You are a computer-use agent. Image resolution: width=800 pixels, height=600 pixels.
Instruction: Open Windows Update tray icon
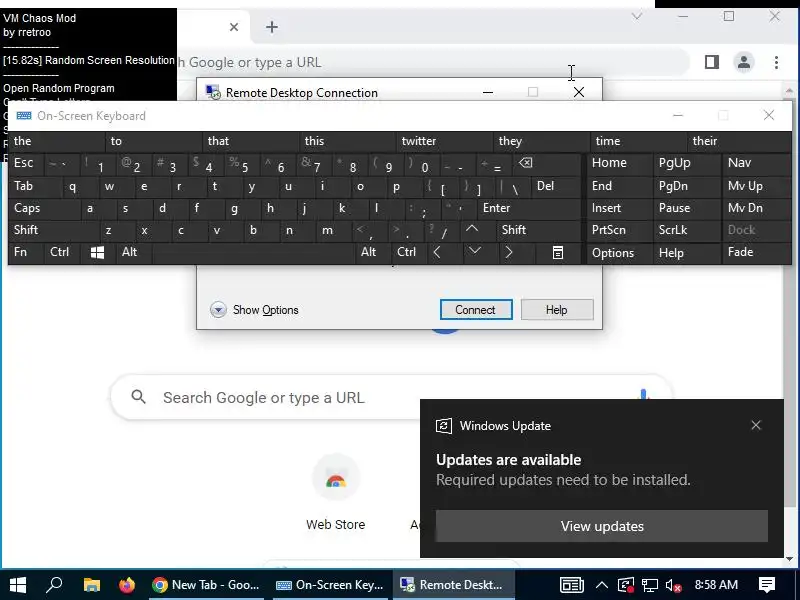tap(626, 585)
